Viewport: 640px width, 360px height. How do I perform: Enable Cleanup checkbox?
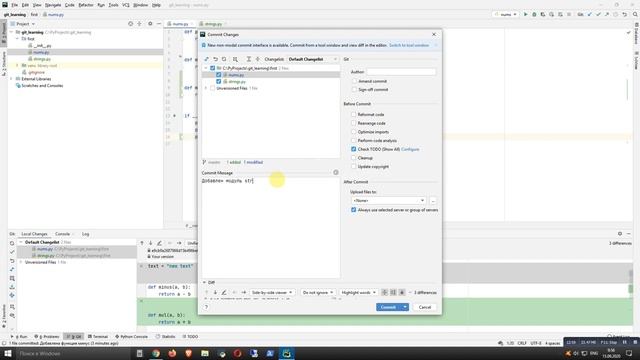pos(354,158)
